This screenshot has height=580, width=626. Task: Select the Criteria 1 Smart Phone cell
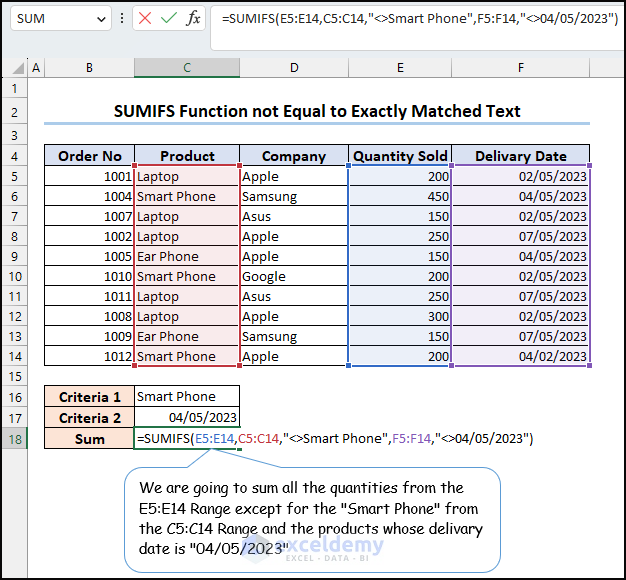click(x=187, y=397)
